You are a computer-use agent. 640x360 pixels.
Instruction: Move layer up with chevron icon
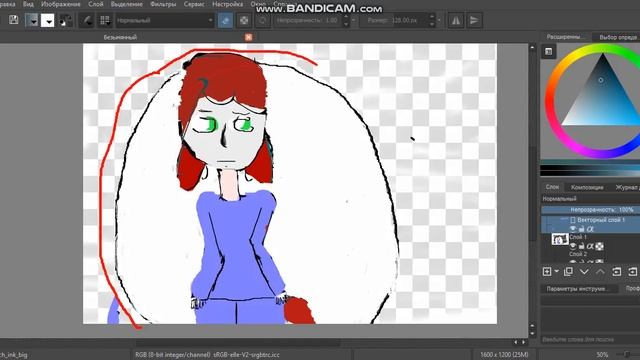point(600,271)
